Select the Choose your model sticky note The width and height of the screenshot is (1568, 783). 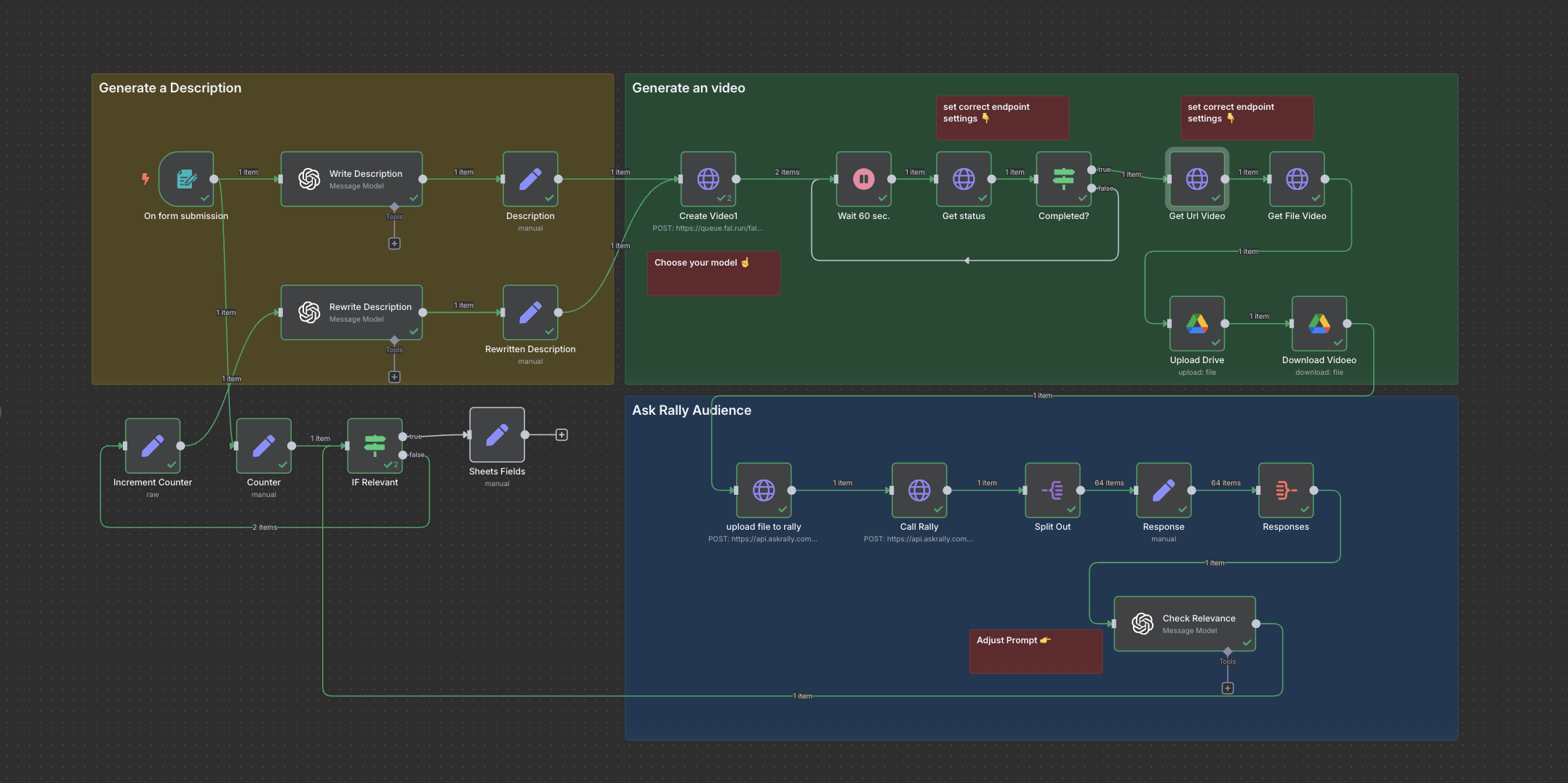[713, 274]
